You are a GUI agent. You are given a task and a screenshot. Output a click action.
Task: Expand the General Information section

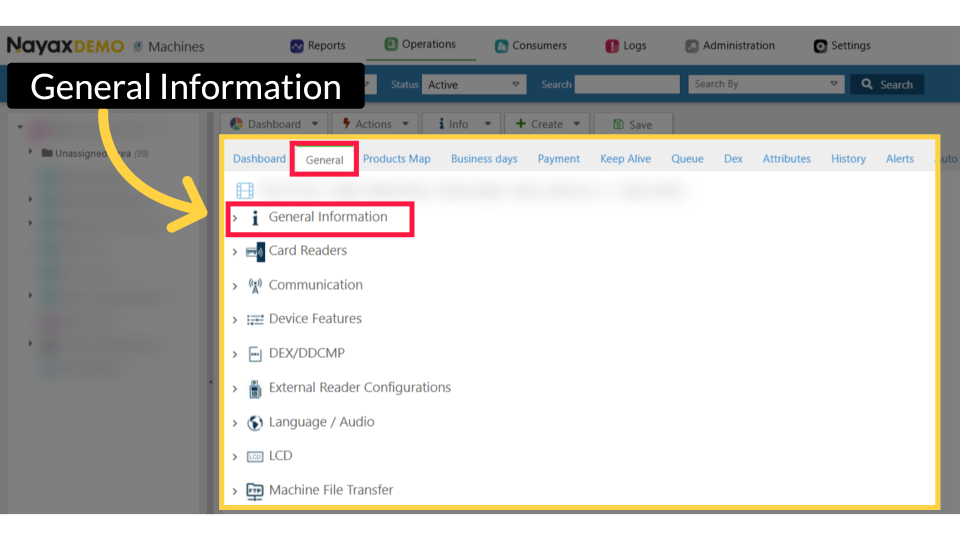click(235, 218)
